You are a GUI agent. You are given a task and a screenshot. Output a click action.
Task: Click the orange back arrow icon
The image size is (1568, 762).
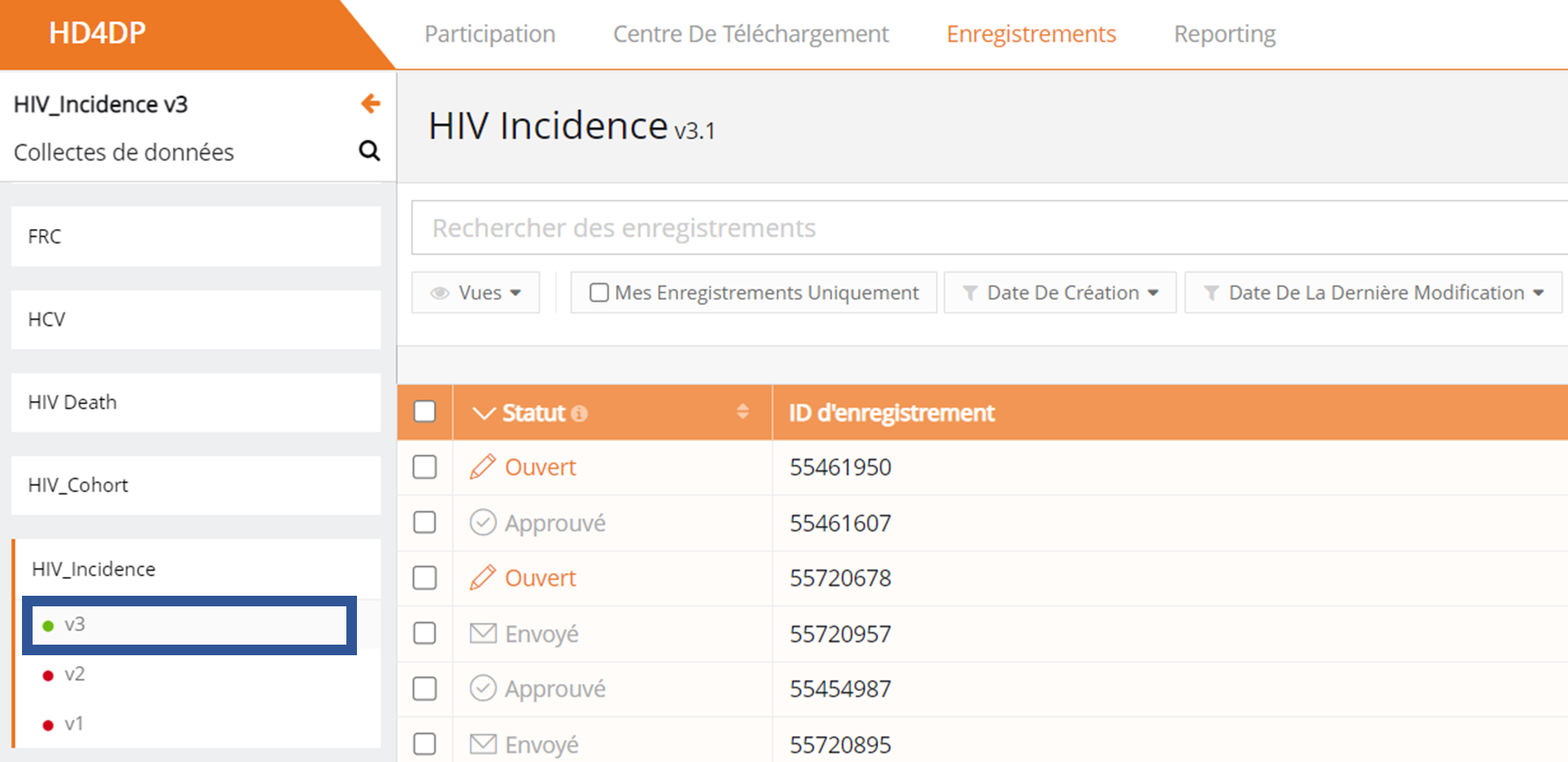370,104
